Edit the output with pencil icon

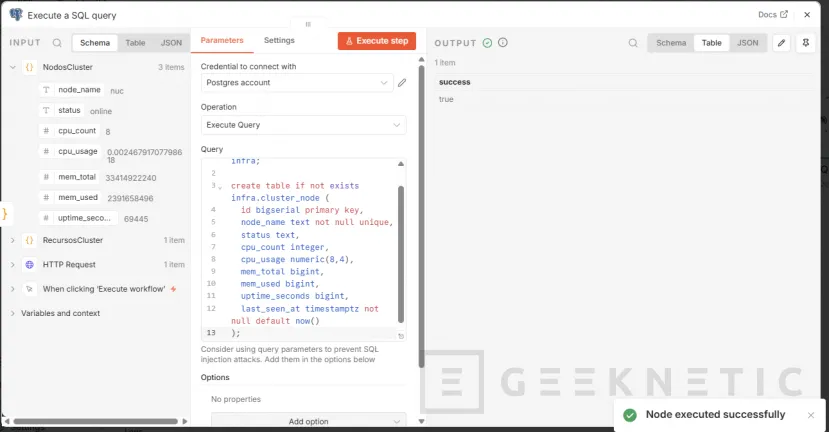781,43
